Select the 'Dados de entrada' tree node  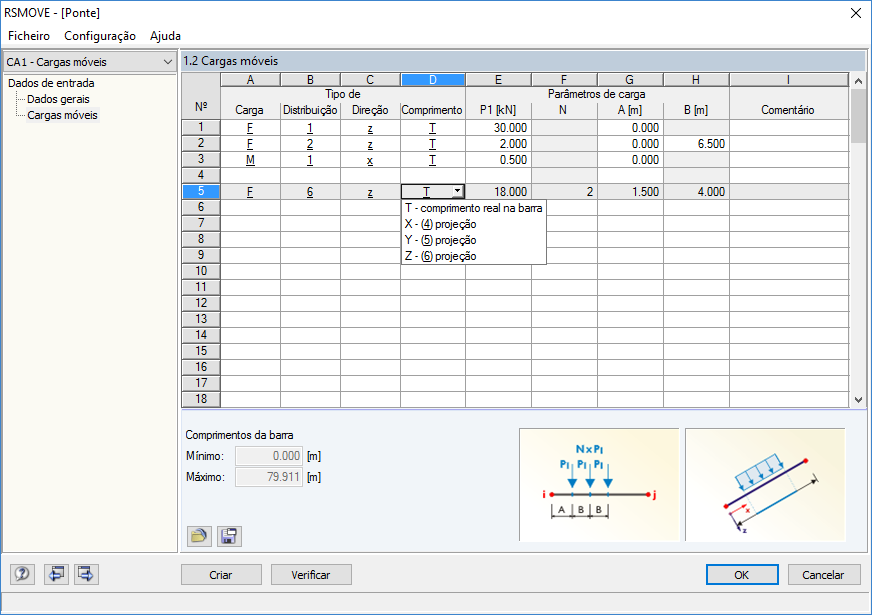(x=51, y=83)
